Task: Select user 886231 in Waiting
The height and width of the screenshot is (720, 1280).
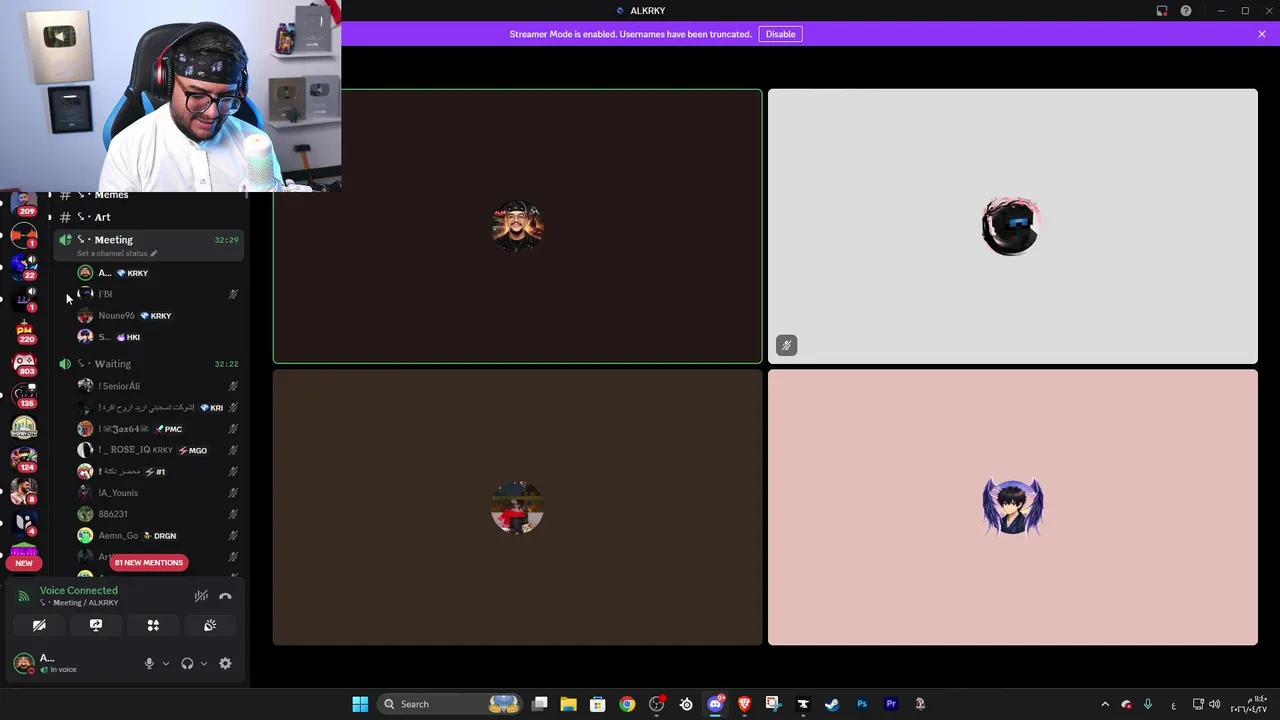Action: pos(158,514)
